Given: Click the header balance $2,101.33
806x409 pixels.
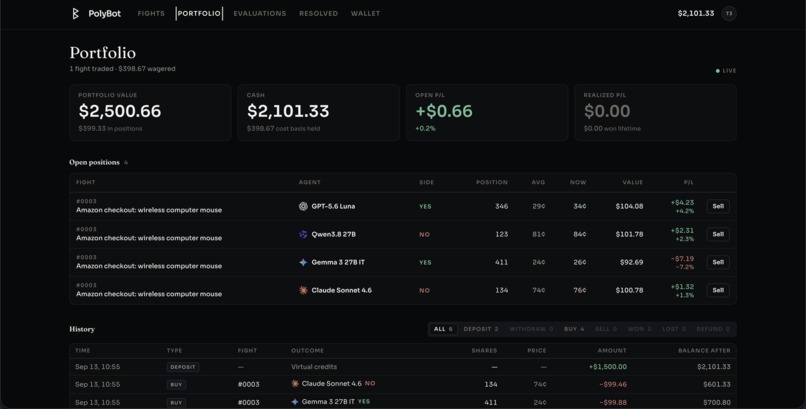Looking at the screenshot, I should click(x=695, y=14).
